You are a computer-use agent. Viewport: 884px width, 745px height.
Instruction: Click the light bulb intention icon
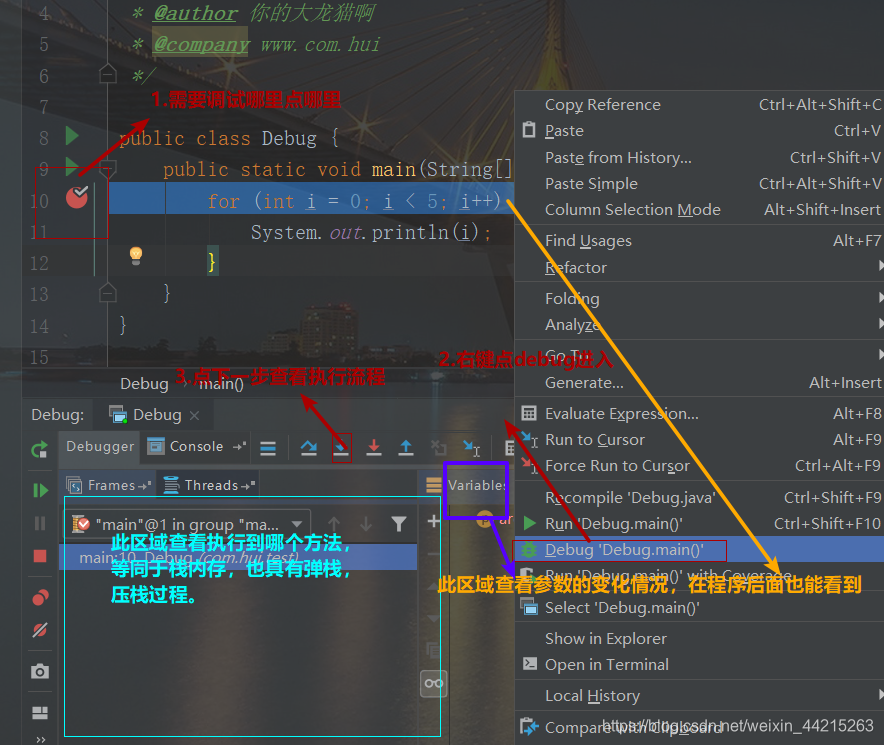pos(136,255)
